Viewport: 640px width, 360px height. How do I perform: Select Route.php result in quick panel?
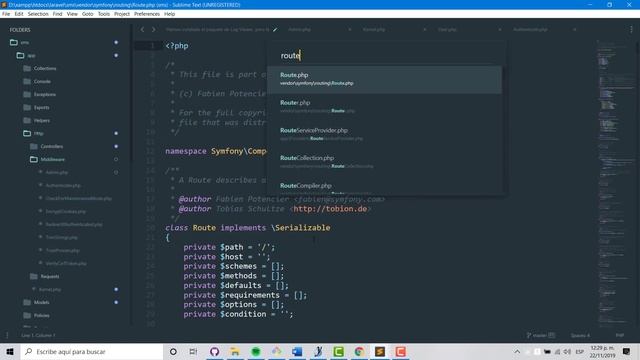click(384, 79)
